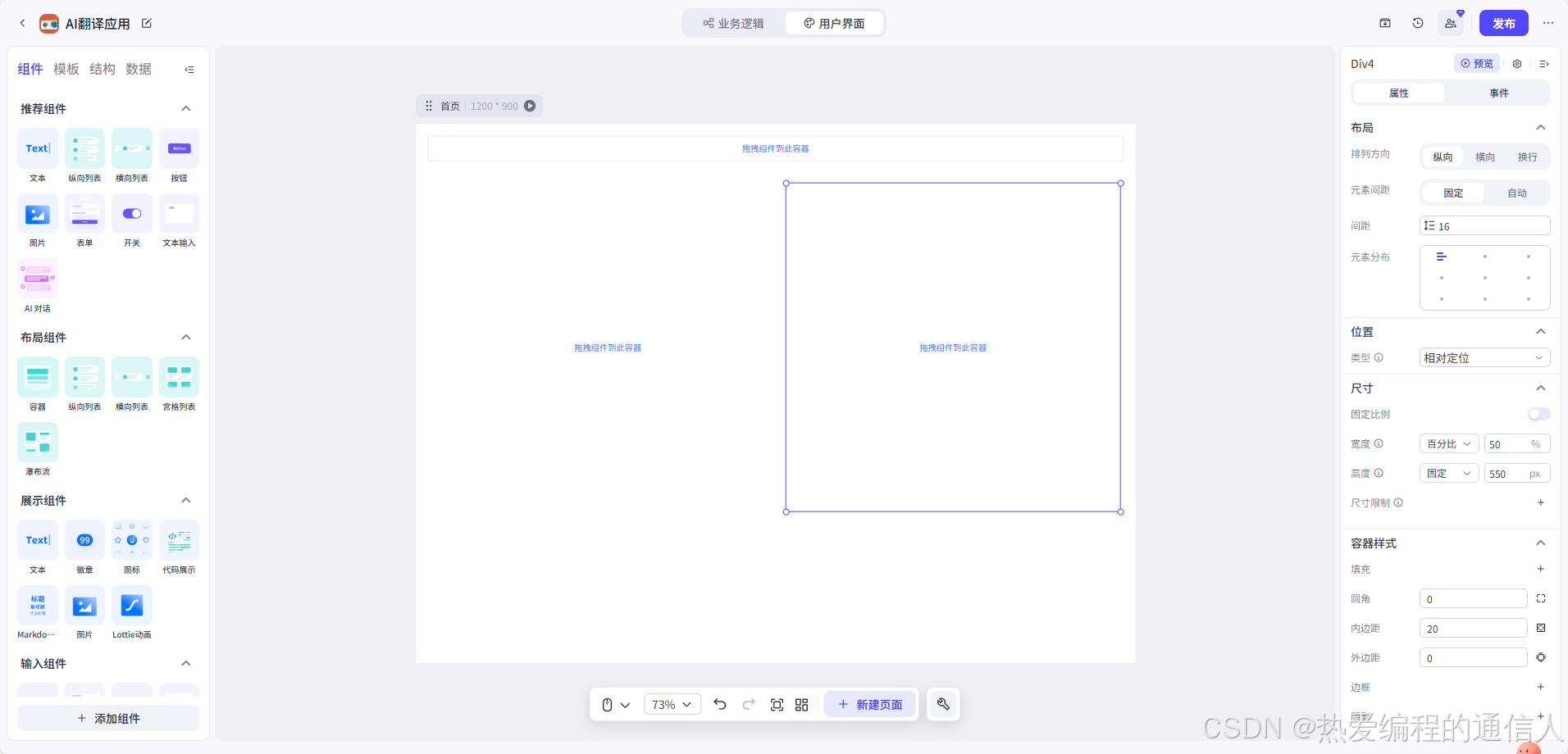Image resolution: width=1568 pixels, height=754 pixels.
Task: Open the page grid overview icon
Action: [x=802, y=704]
